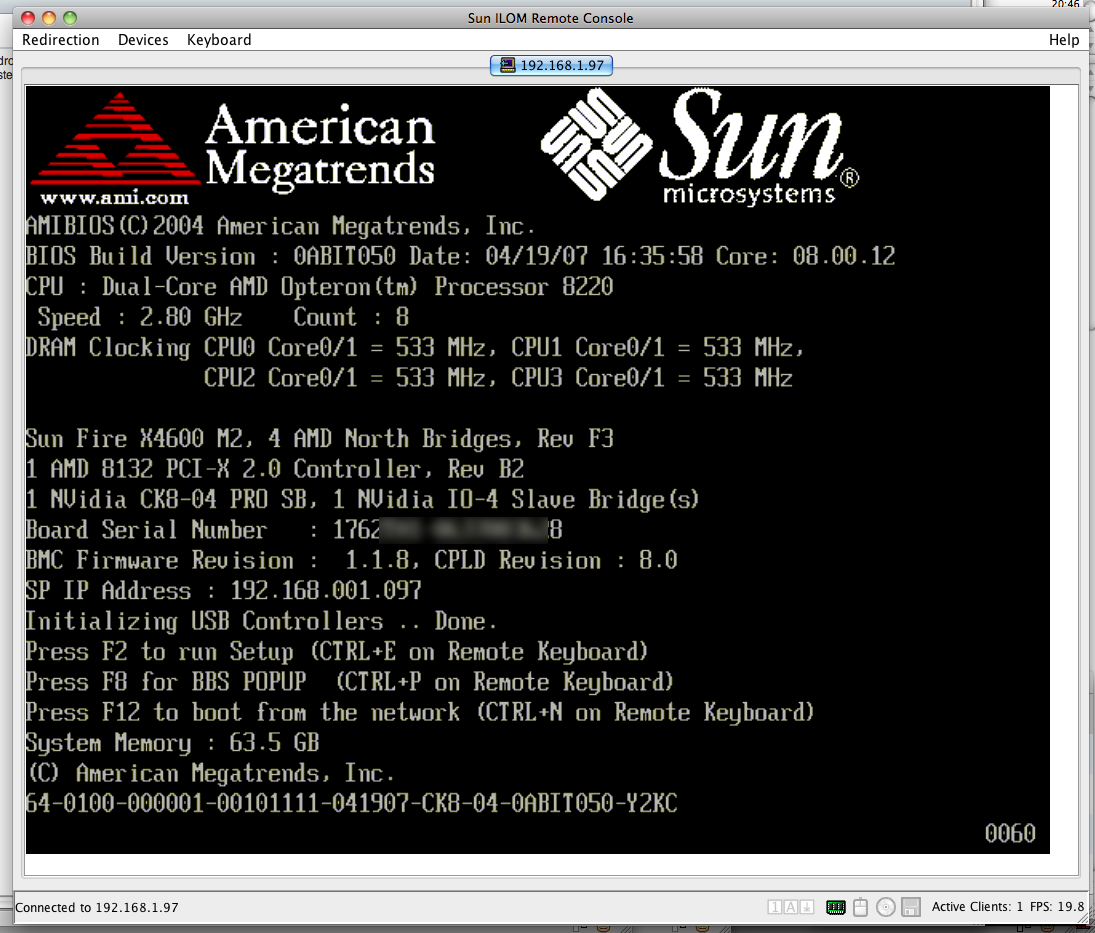Open the Help menu
The image size is (1095, 933).
pyautogui.click(x=1064, y=40)
